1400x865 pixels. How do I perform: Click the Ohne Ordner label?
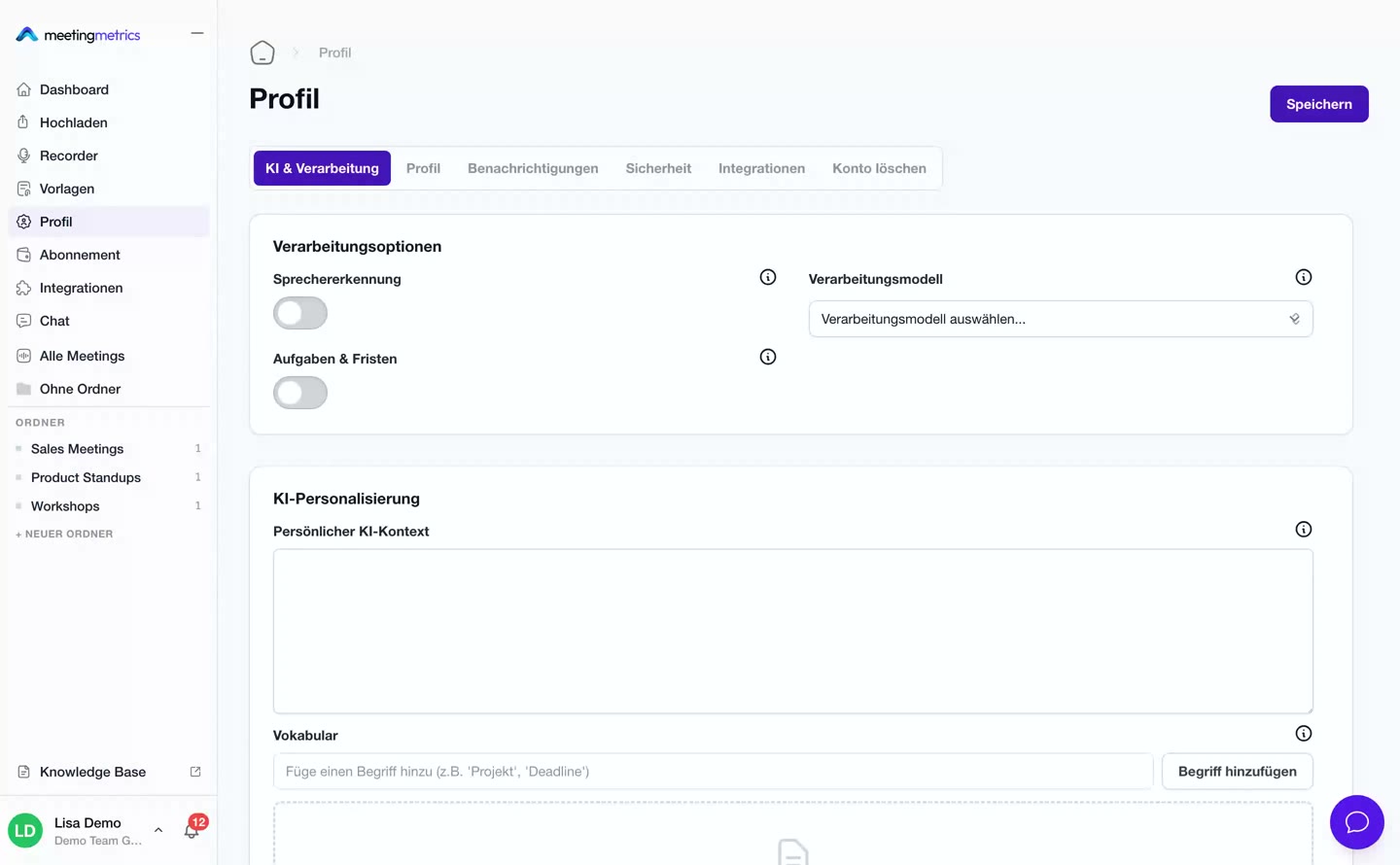click(80, 389)
